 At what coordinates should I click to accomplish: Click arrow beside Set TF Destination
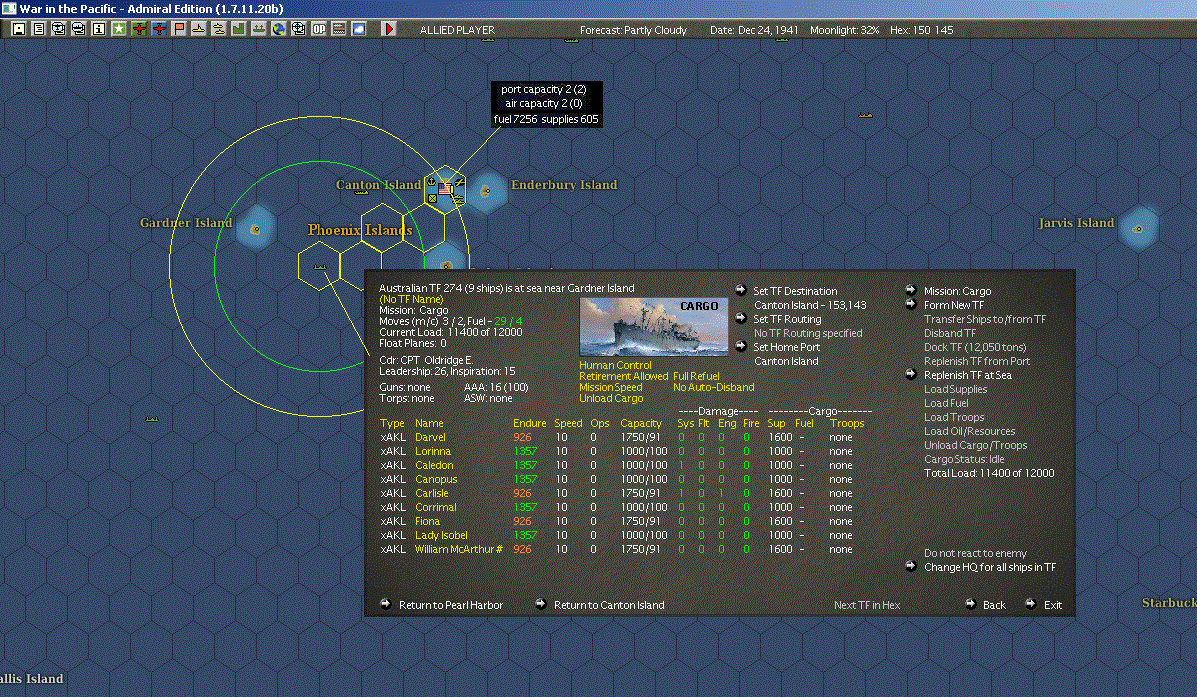[740, 290]
